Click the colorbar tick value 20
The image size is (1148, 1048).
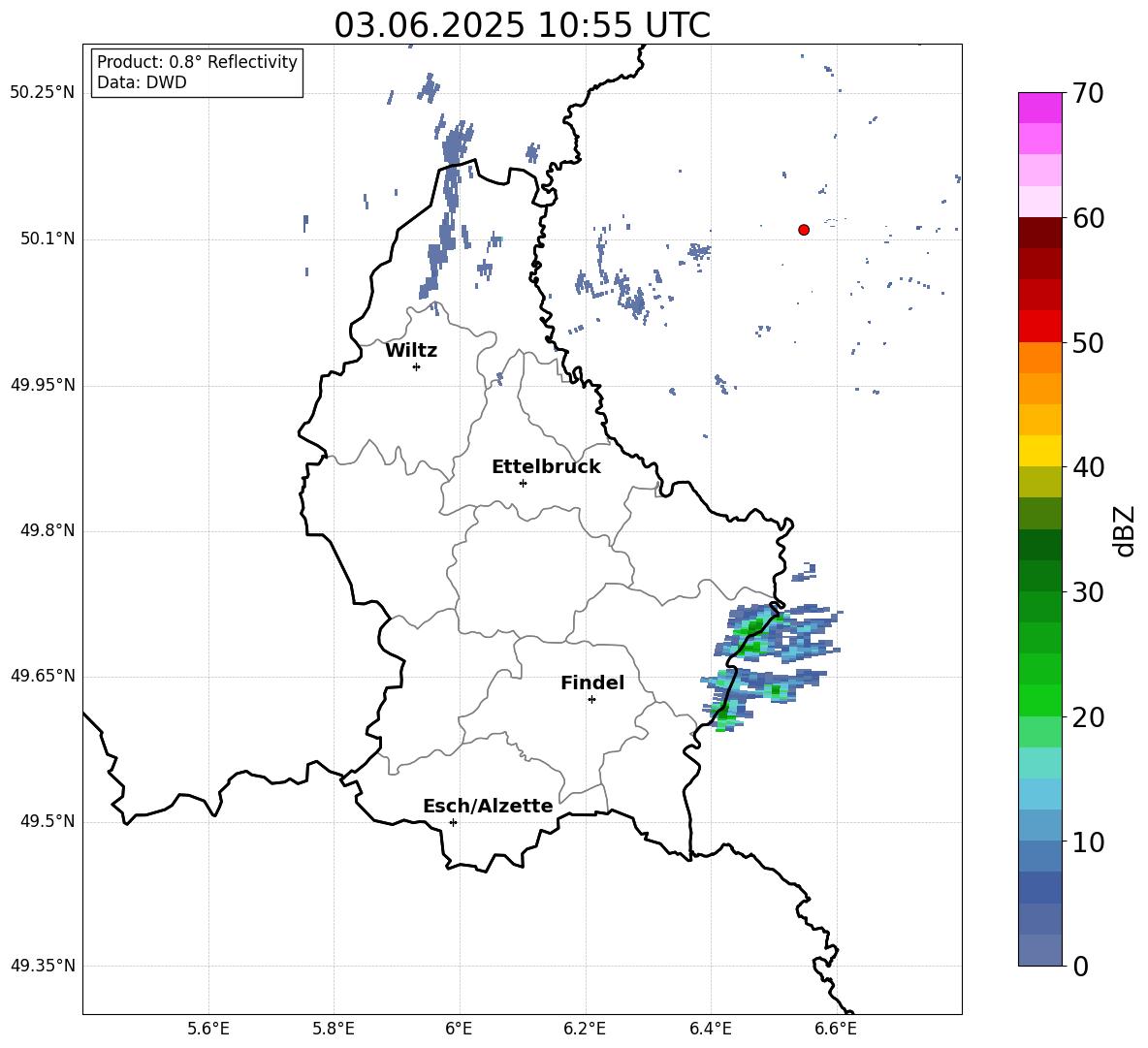1089,717
